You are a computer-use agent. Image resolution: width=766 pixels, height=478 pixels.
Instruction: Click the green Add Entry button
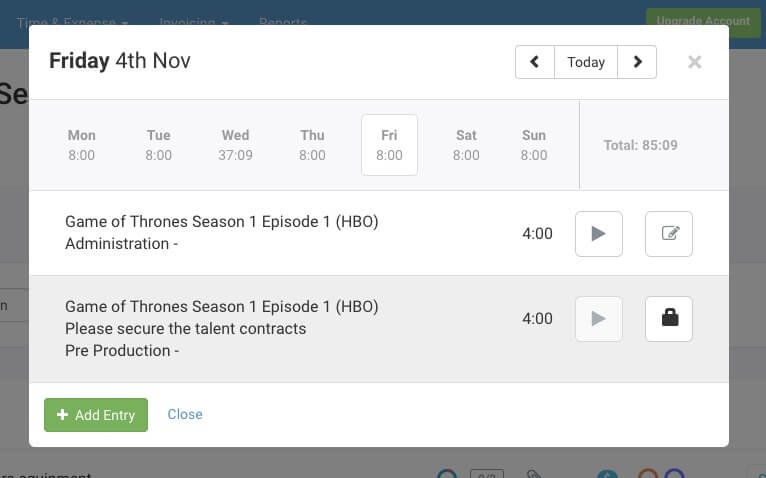[96, 415]
